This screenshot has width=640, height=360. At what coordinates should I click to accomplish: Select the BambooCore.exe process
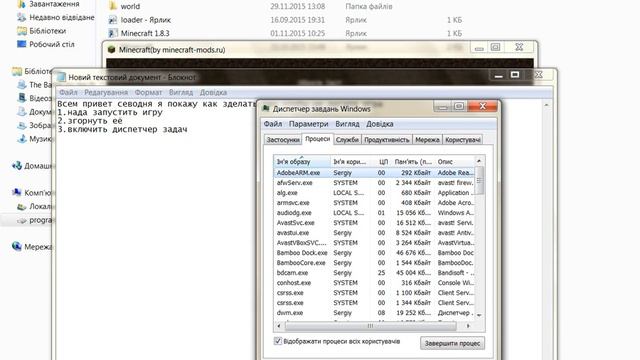374,263
